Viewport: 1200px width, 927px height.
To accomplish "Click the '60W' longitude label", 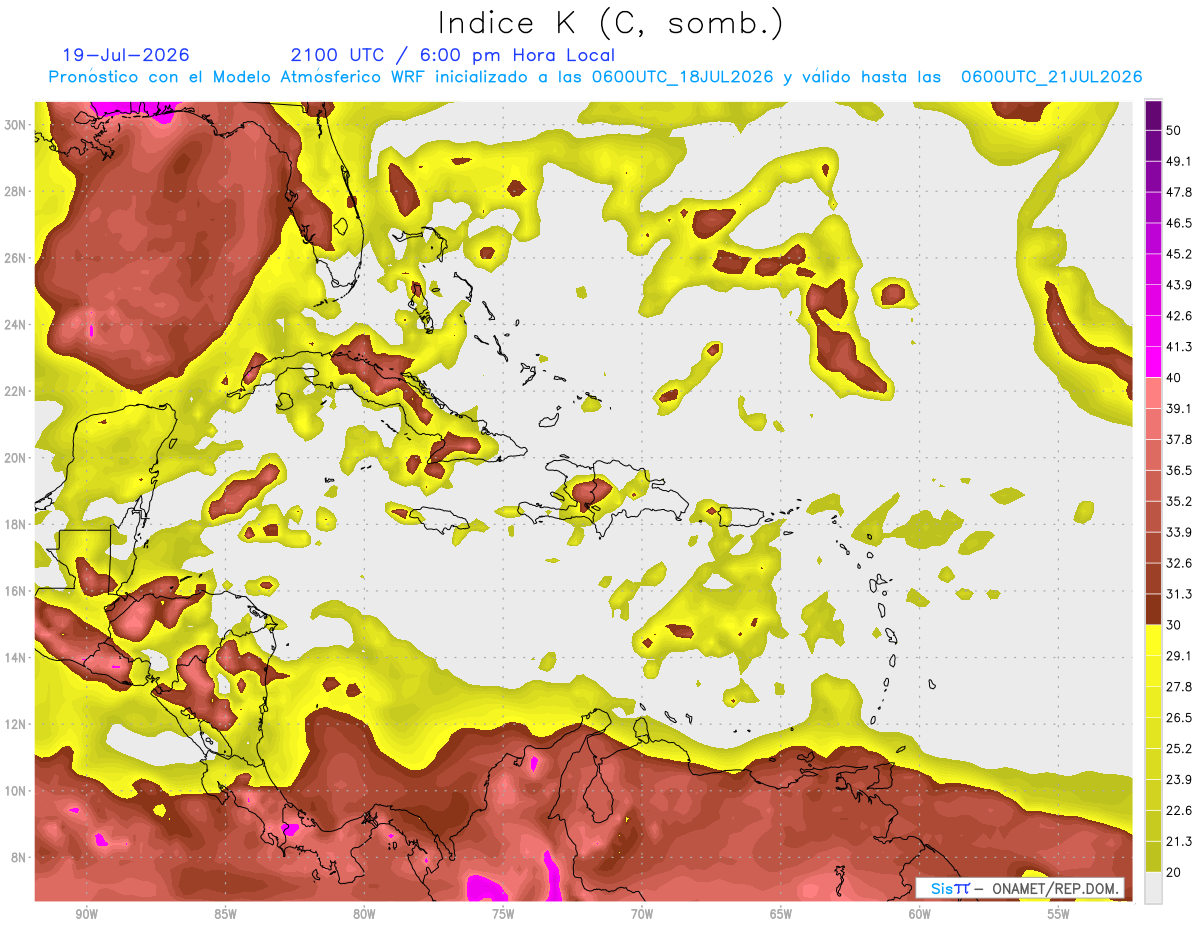I will pos(920,914).
